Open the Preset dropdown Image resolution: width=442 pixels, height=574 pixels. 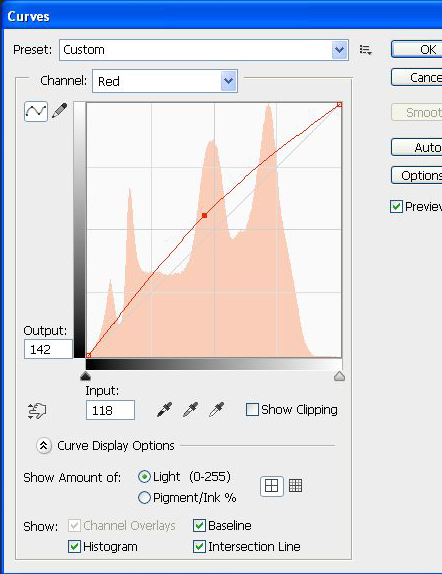(x=204, y=50)
